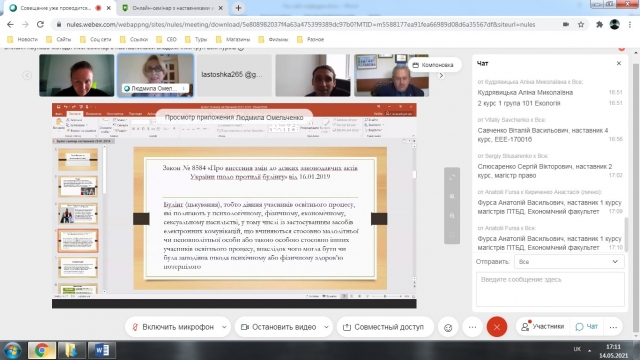
Task: Expand microphone options arrow
Action: 224,327
